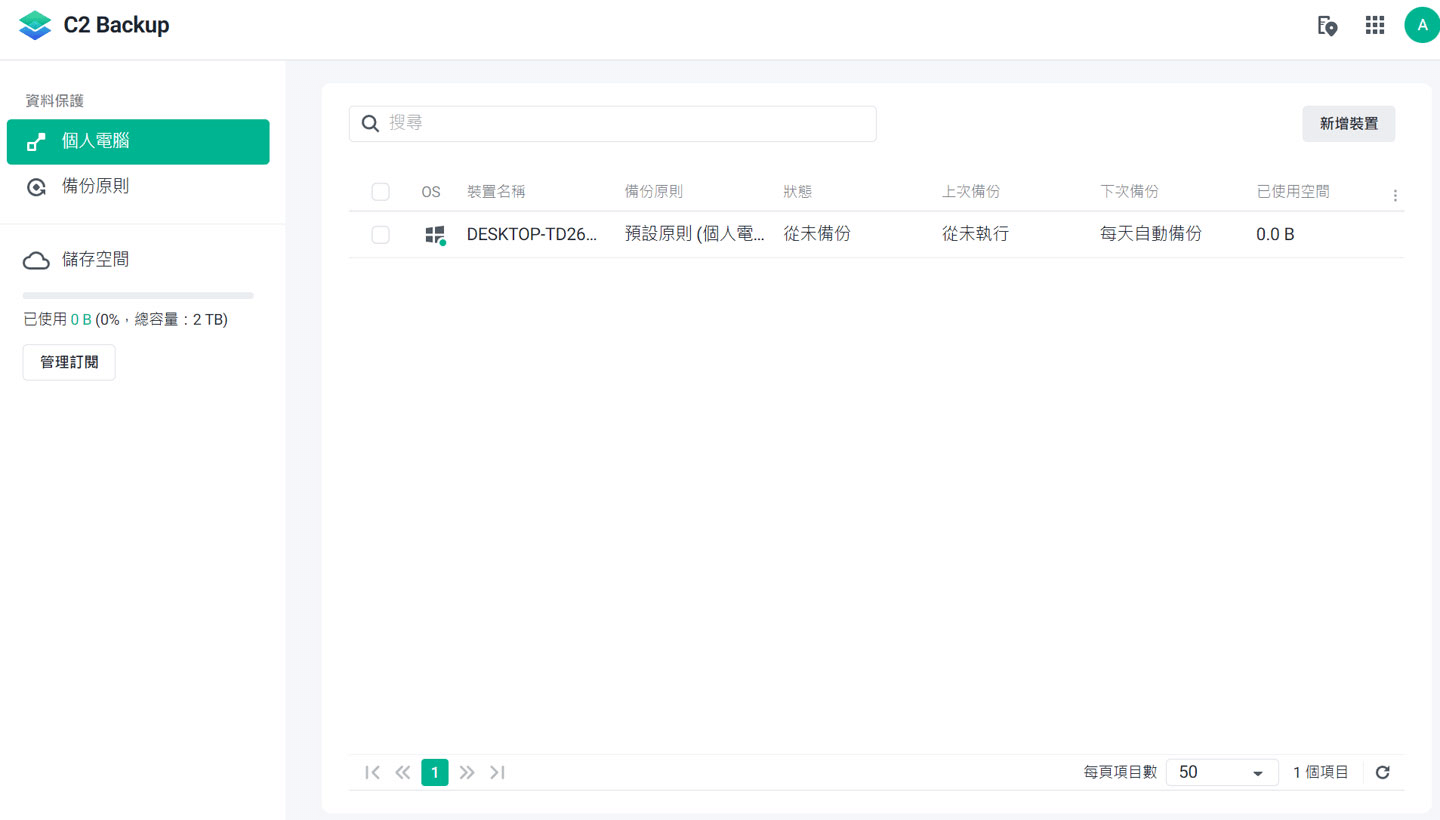Go to next page double arrow
The image size is (1440, 820).
pos(467,772)
